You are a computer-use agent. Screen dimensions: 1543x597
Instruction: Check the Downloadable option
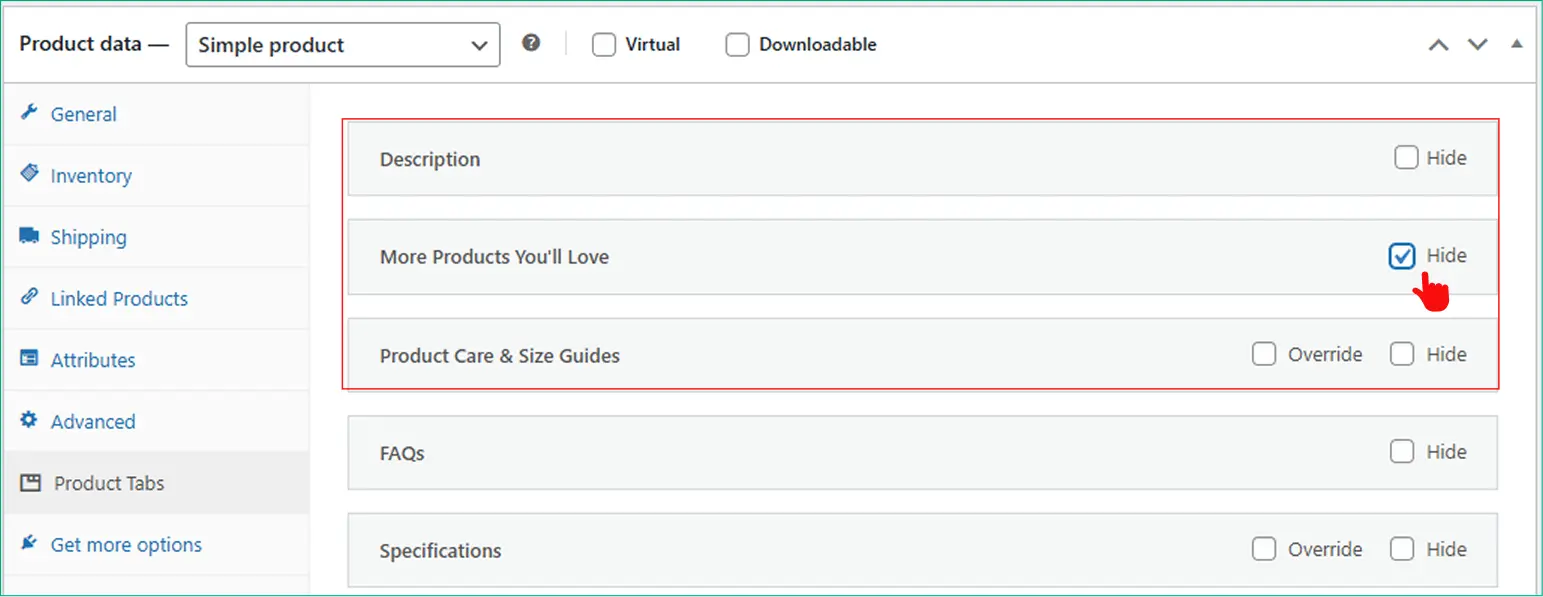(x=737, y=44)
